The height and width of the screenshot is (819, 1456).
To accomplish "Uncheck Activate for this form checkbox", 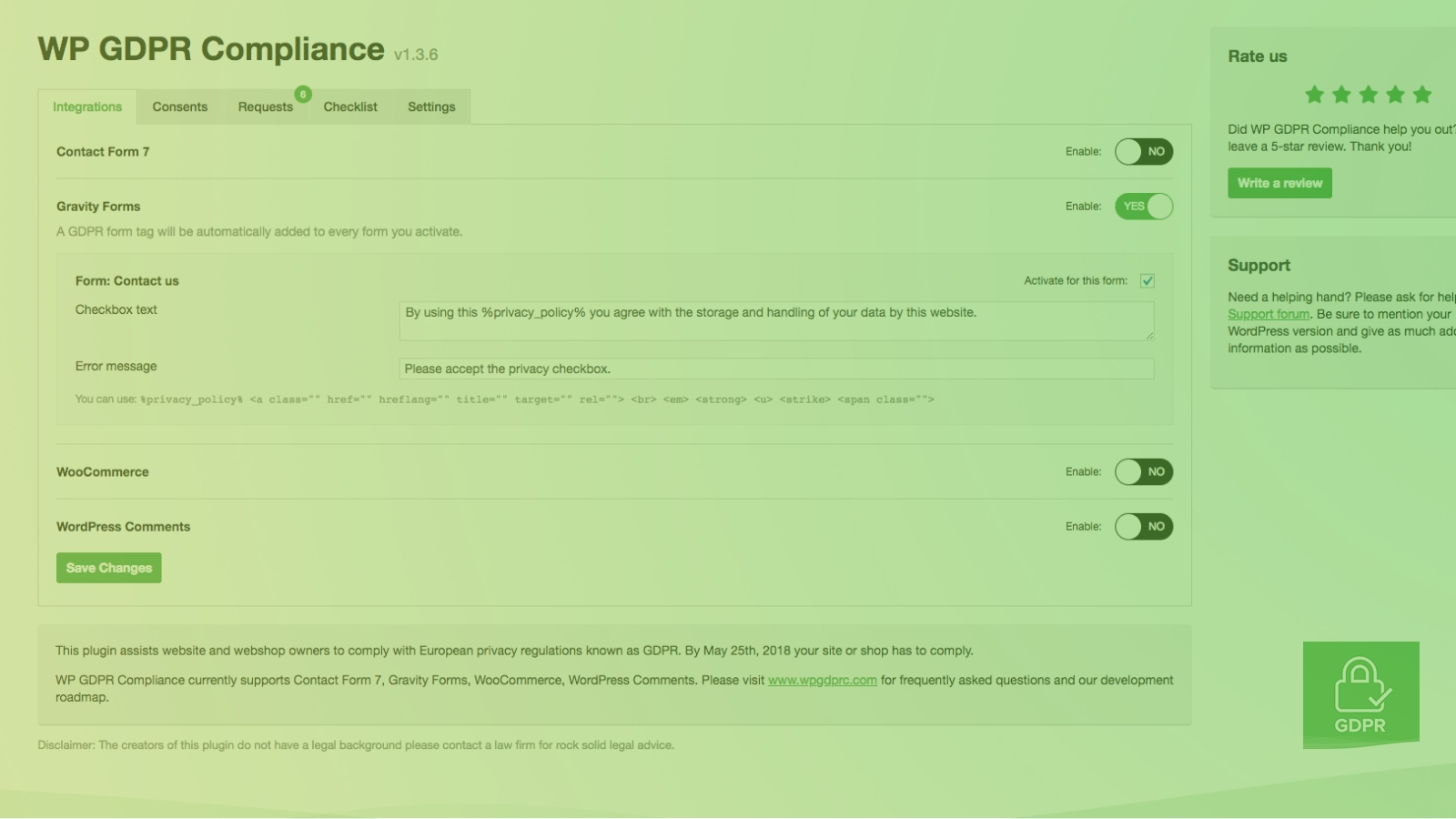I will coord(1148,280).
